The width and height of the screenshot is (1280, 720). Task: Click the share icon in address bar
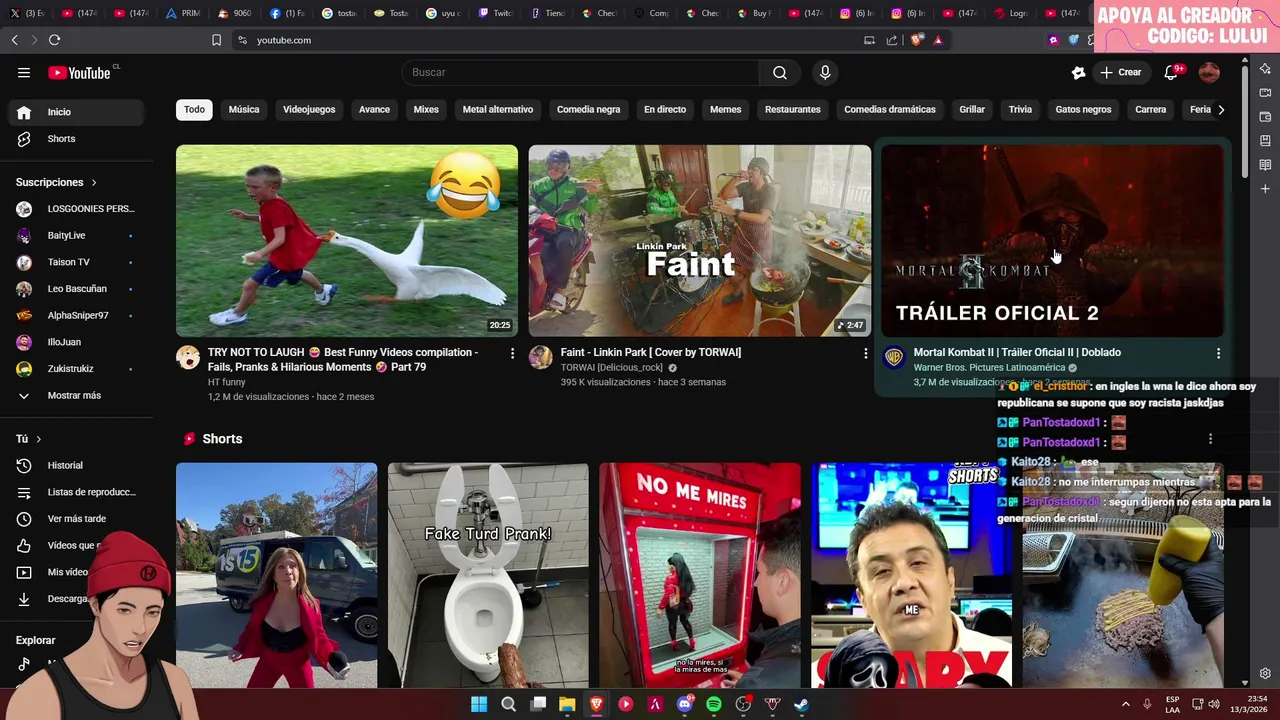click(892, 40)
